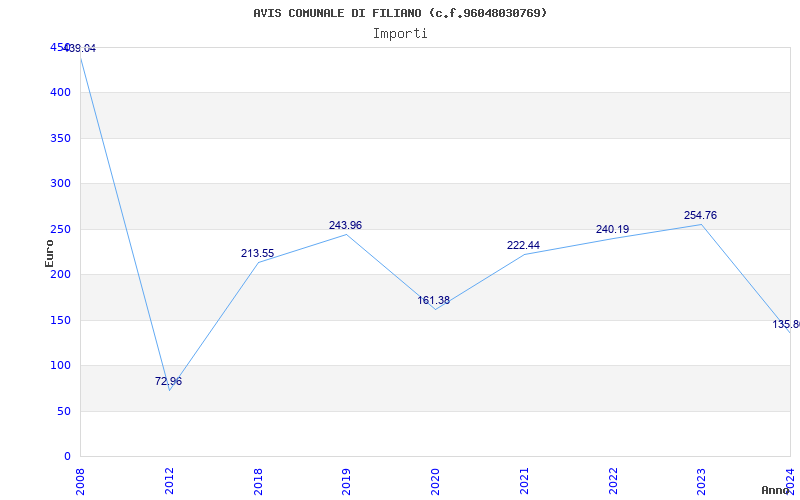800x500 pixels.
Task: Click the 200 y-axis tick label
Action: [x=60, y=274]
